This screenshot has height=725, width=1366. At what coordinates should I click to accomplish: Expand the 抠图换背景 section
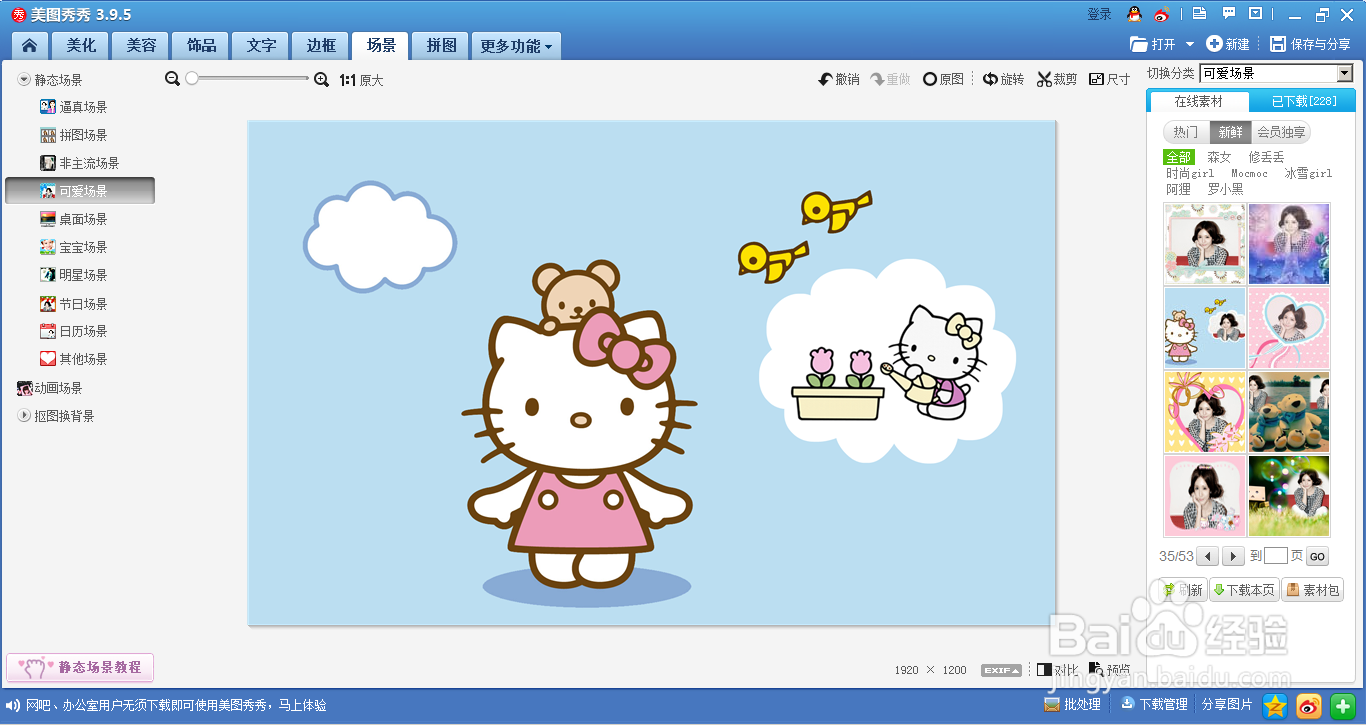pyautogui.click(x=24, y=416)
